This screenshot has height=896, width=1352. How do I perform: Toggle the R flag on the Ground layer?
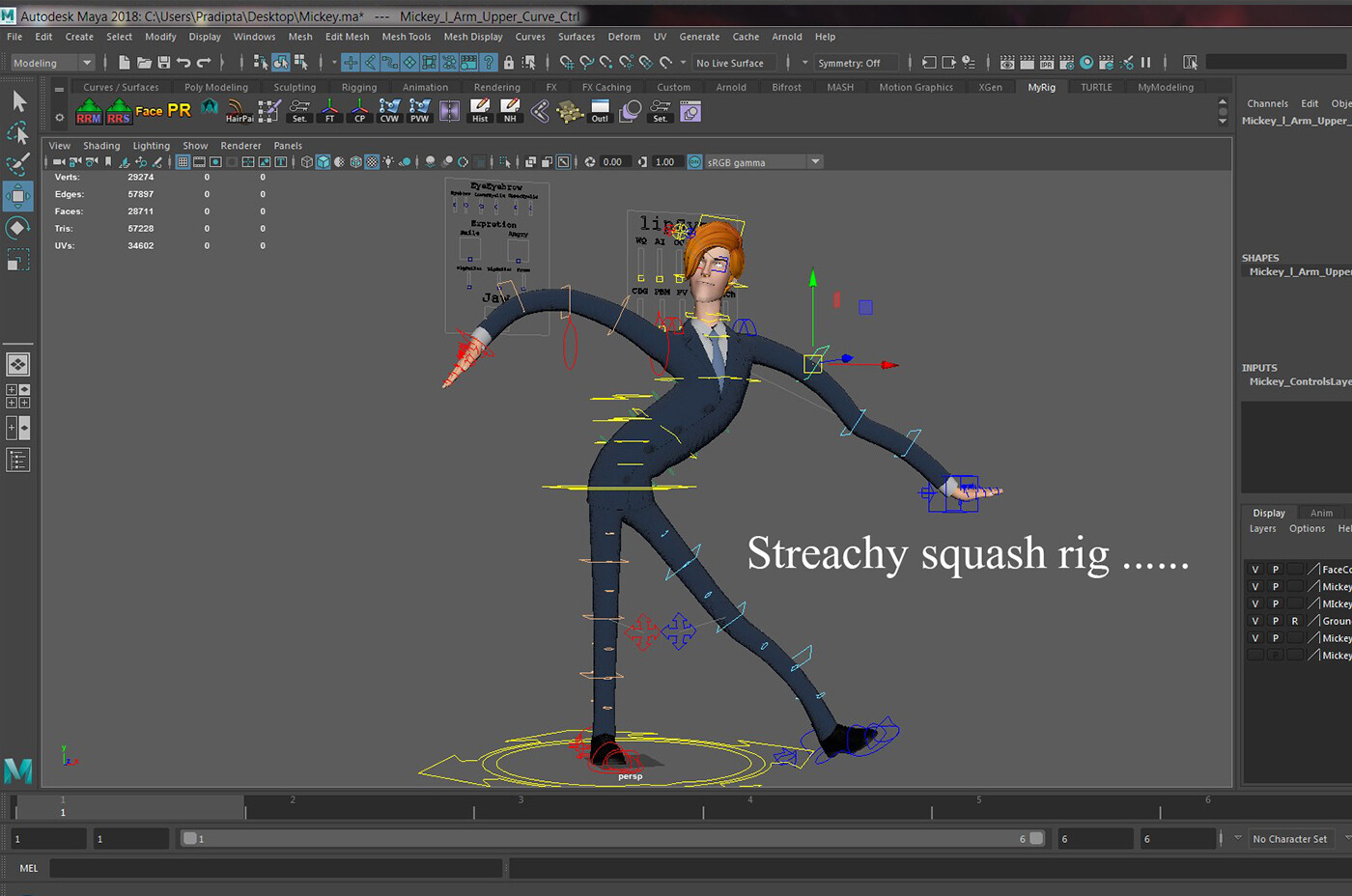[x=1294, y=621]
